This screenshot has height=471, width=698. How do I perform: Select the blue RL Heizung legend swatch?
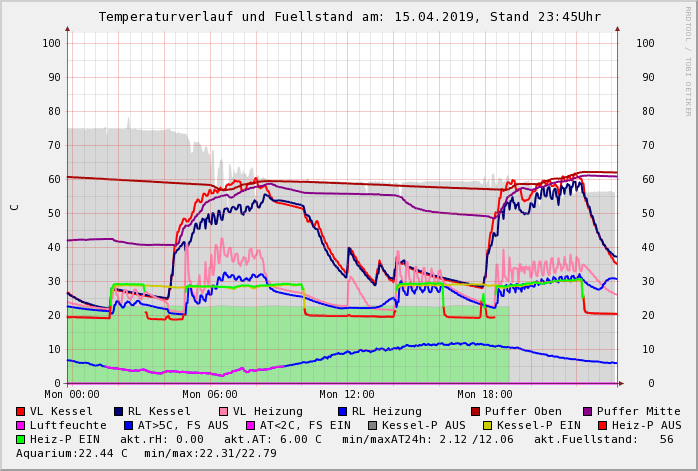point(342,412)
